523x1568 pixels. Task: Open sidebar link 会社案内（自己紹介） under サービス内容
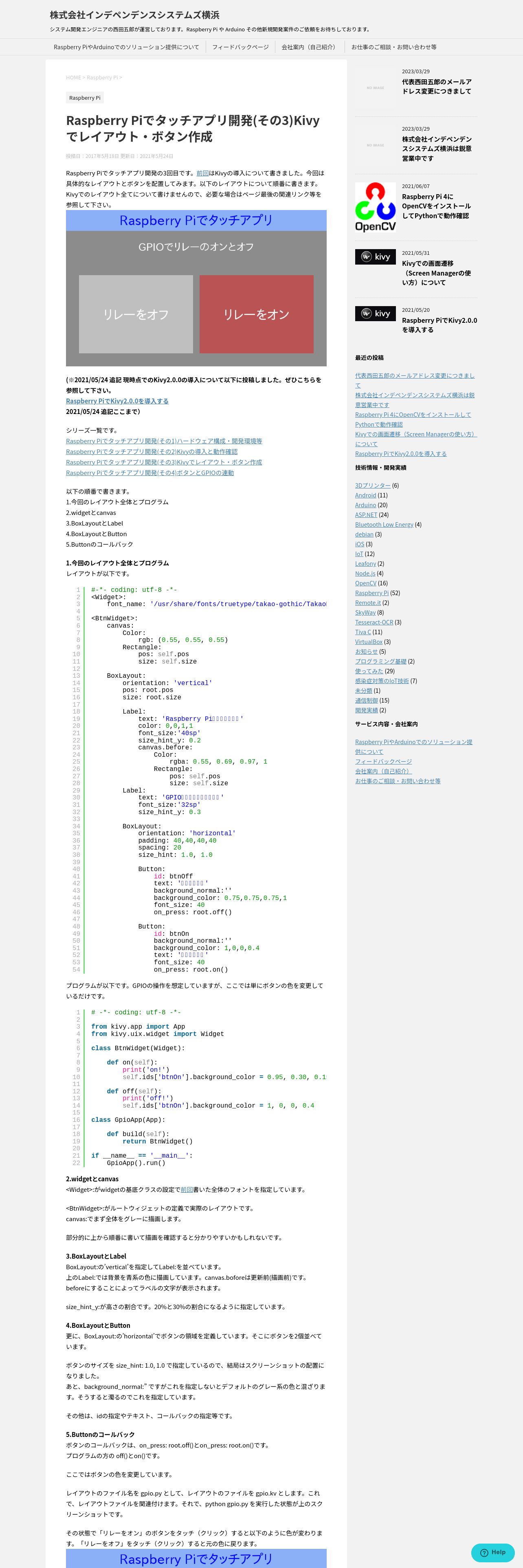pyautogui.click(x=384, y=771)
